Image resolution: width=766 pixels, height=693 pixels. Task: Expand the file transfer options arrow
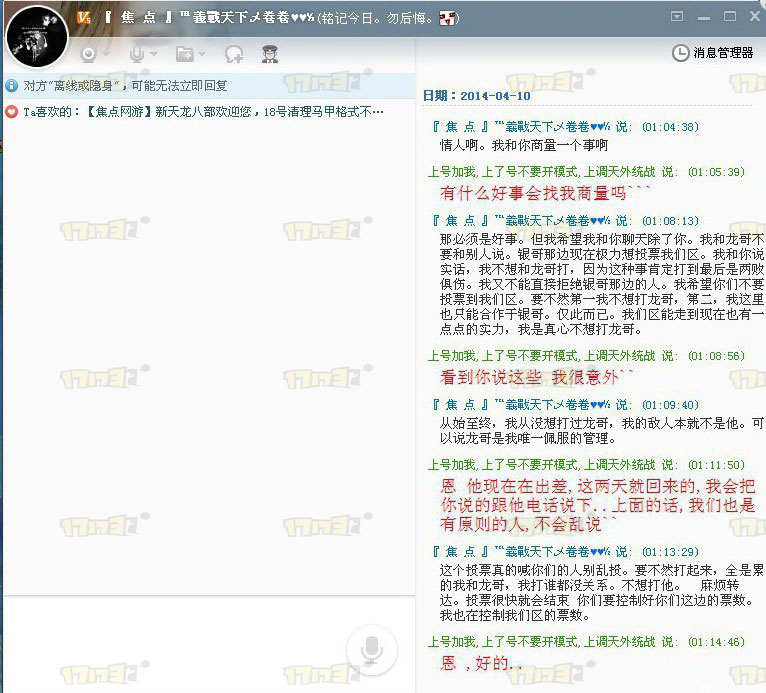click(x=202, y=55)
